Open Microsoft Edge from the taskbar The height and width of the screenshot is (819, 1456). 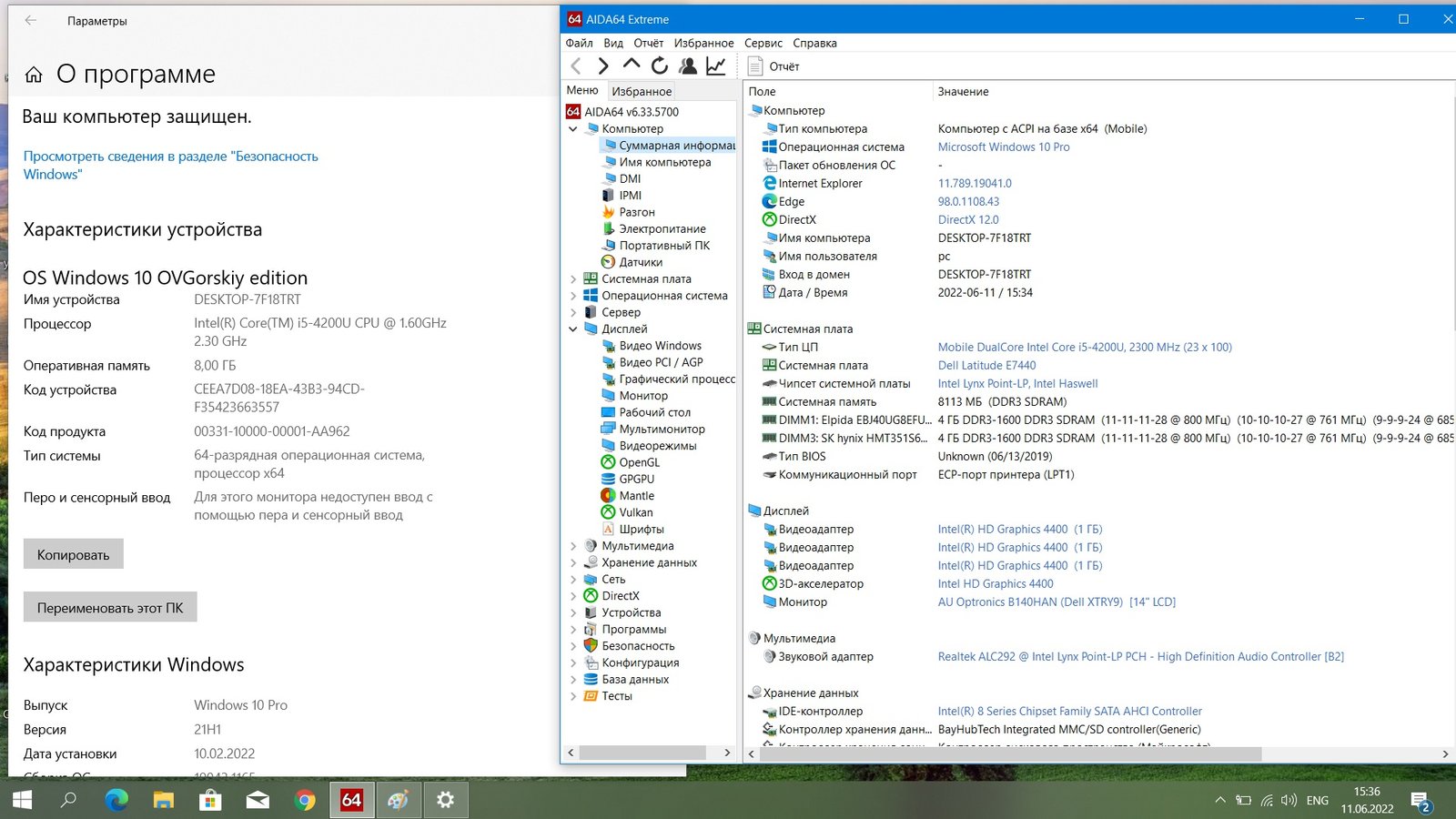click(116, 800)
